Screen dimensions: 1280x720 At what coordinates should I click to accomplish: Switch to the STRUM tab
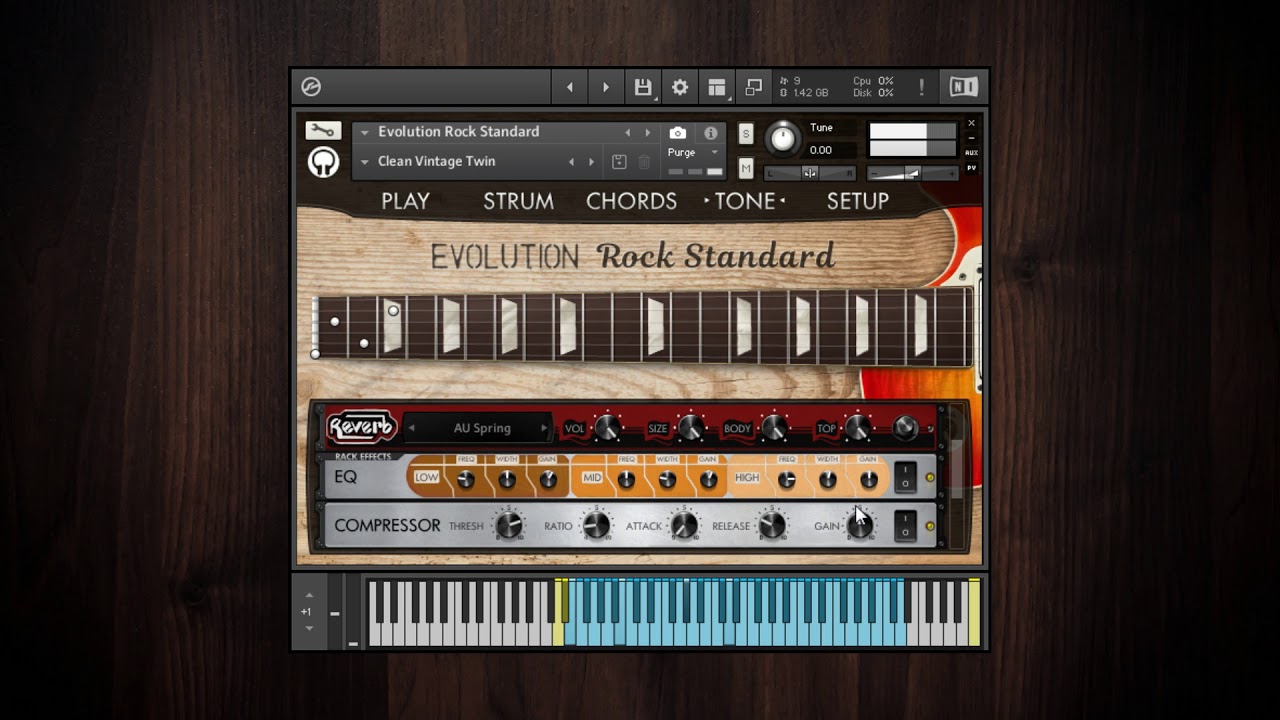tap(518, 201)
